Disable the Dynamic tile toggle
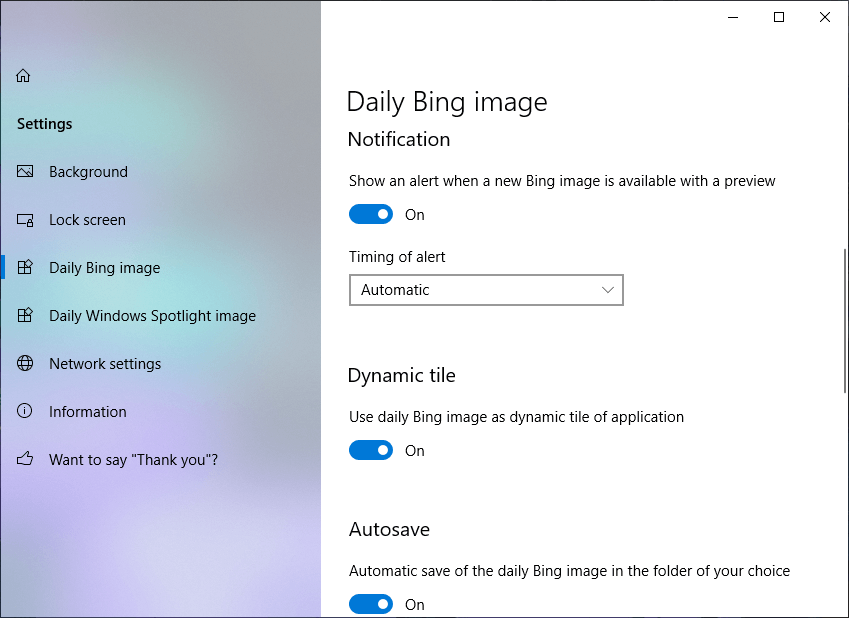The width and height of the screenshot is (849, 618). click(371, 451)
